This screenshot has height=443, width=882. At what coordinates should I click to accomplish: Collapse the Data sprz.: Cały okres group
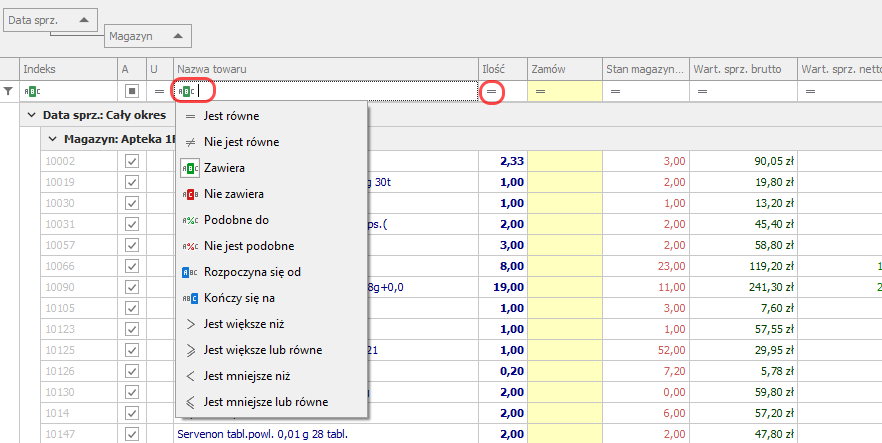tap(31, 115)
